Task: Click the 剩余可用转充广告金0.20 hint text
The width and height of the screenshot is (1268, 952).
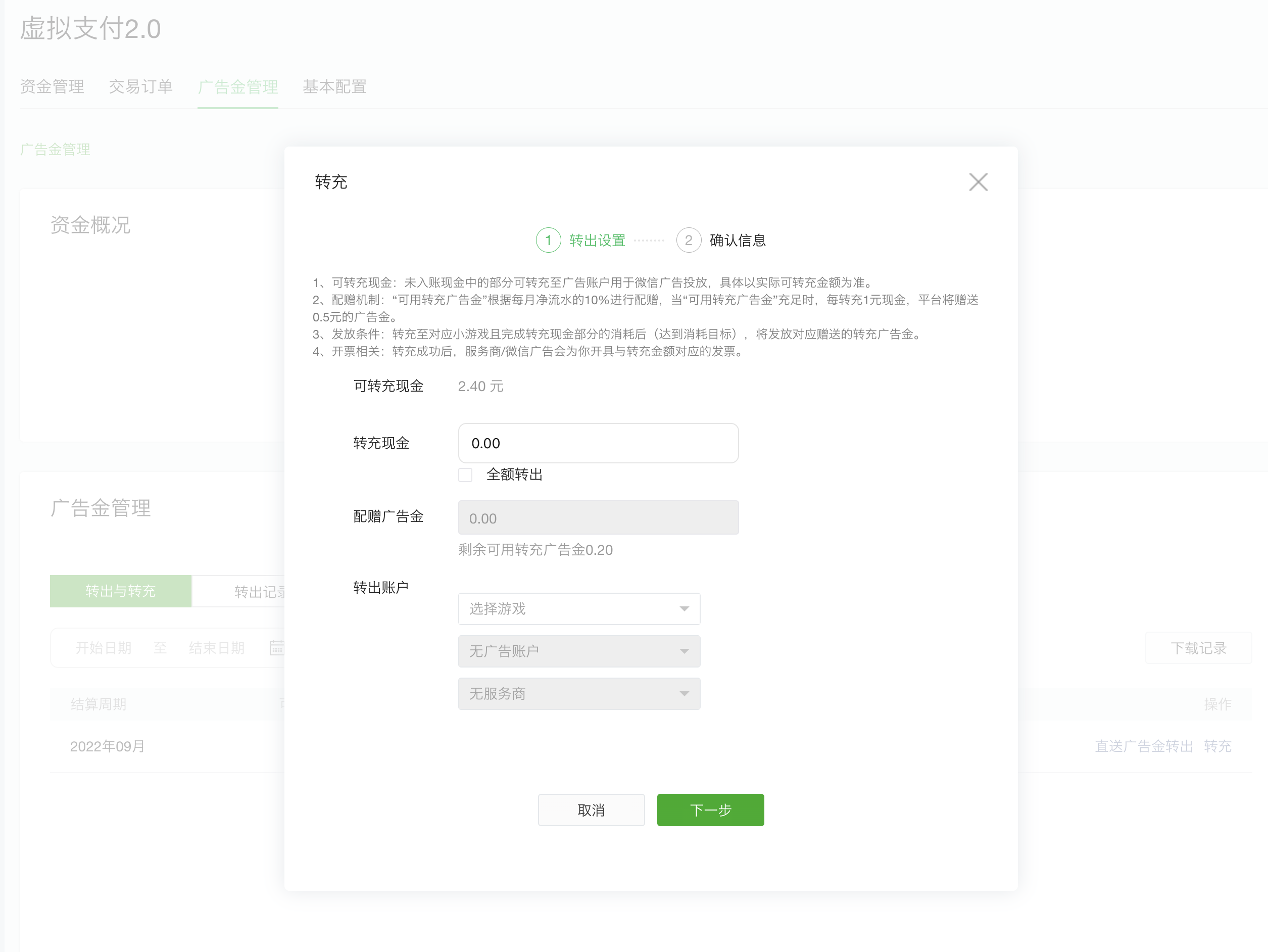Action: coord(535,550)
